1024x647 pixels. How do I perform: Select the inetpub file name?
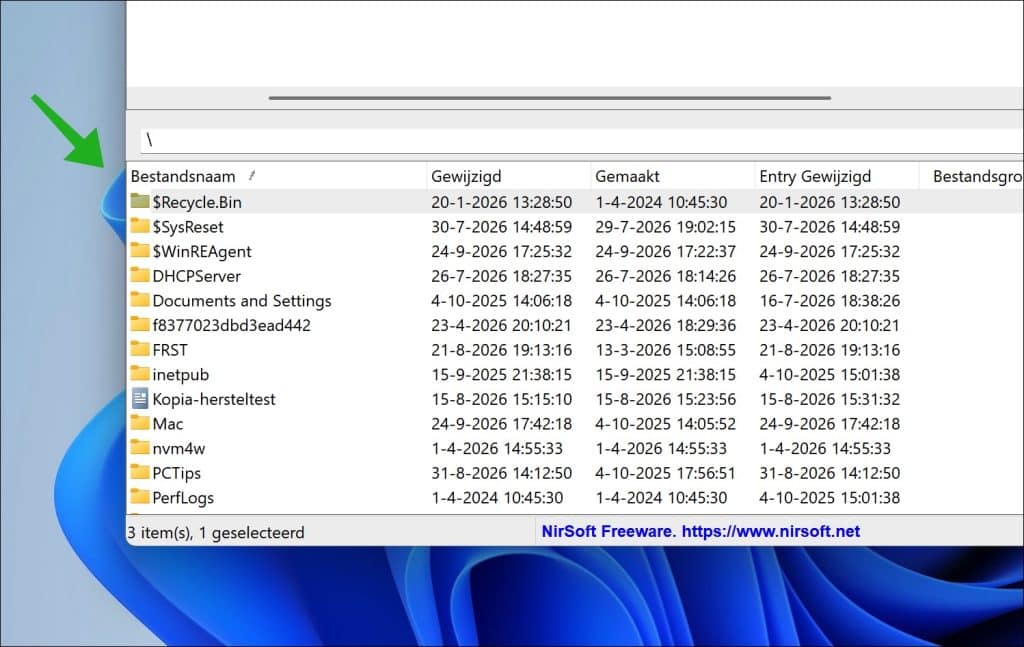coord(181,375)
